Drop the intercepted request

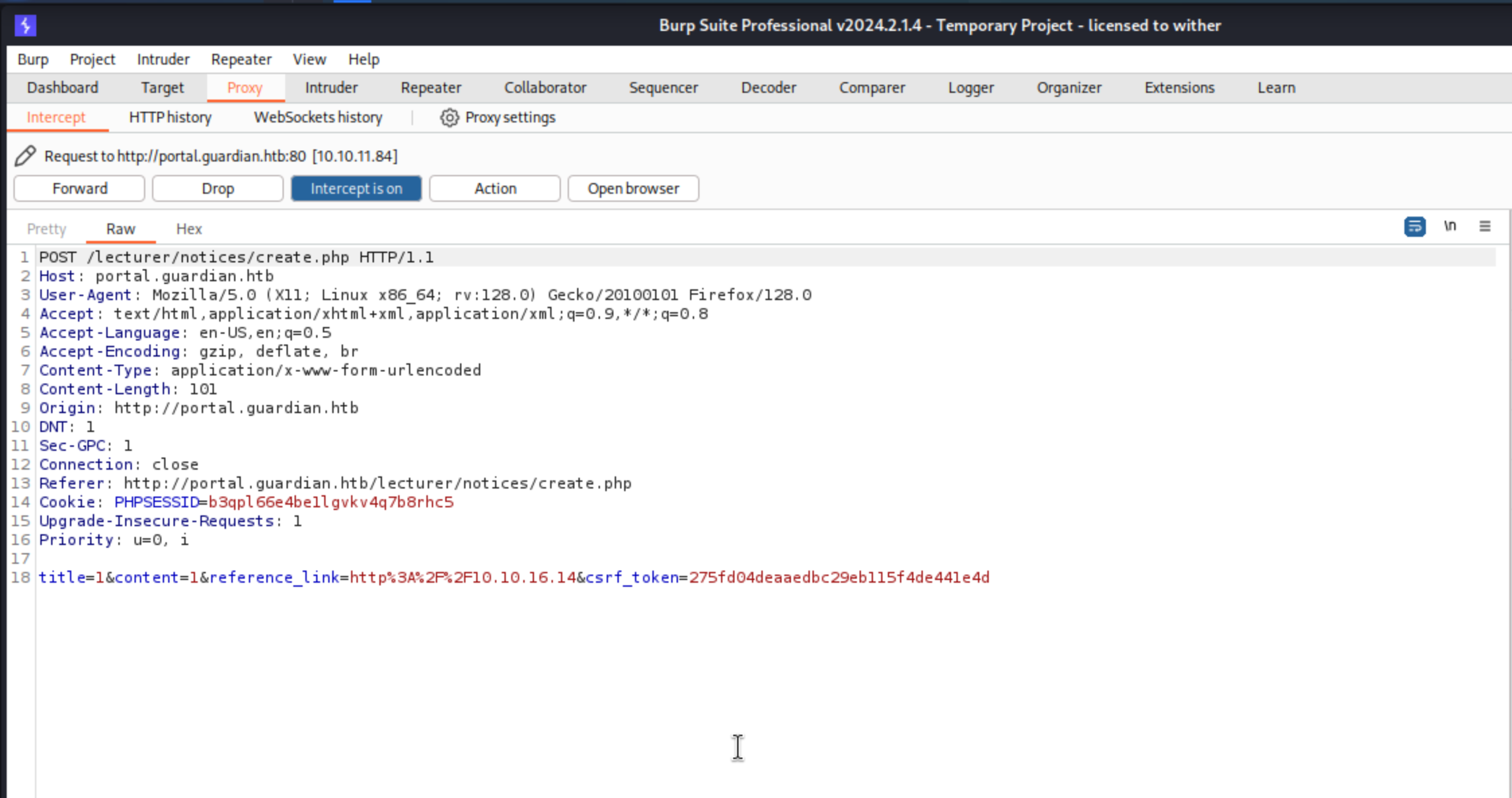[217, 188]
